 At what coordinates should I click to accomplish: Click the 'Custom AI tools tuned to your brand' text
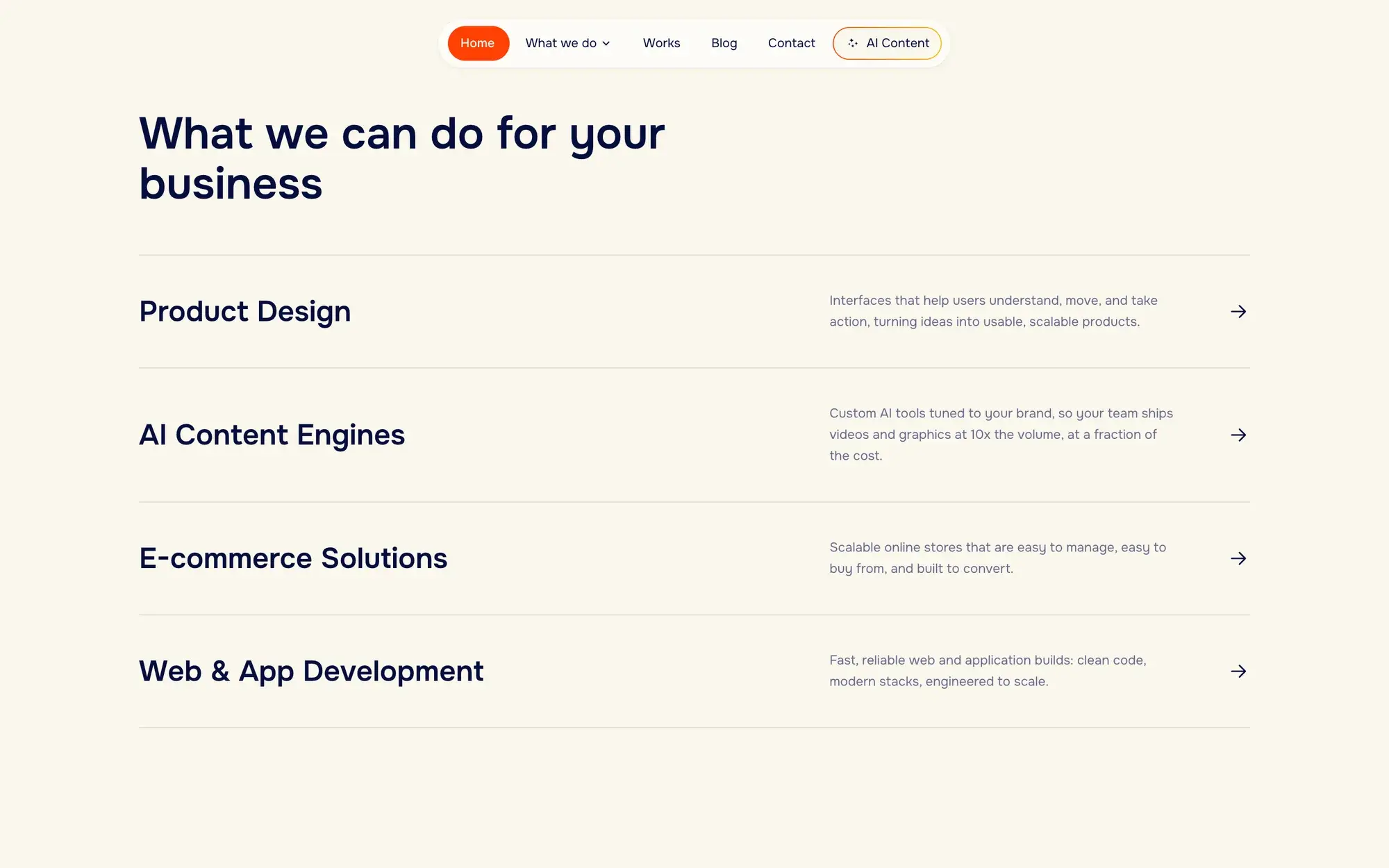(1001, 435)
